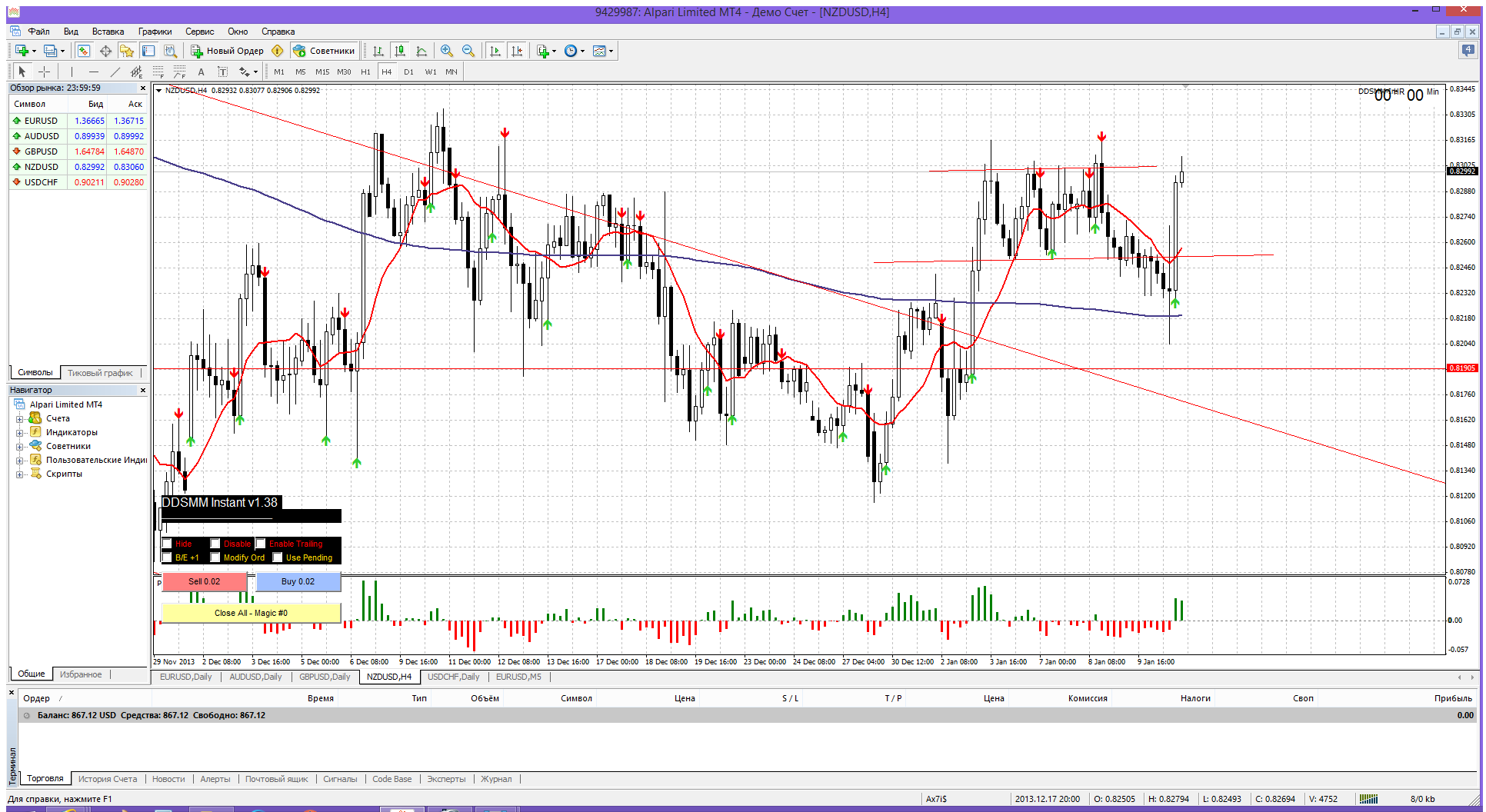Tick the Hide checkbox in DDSMM panel
This screenshot has height=812, width=1486.
(x=167, y=544)
